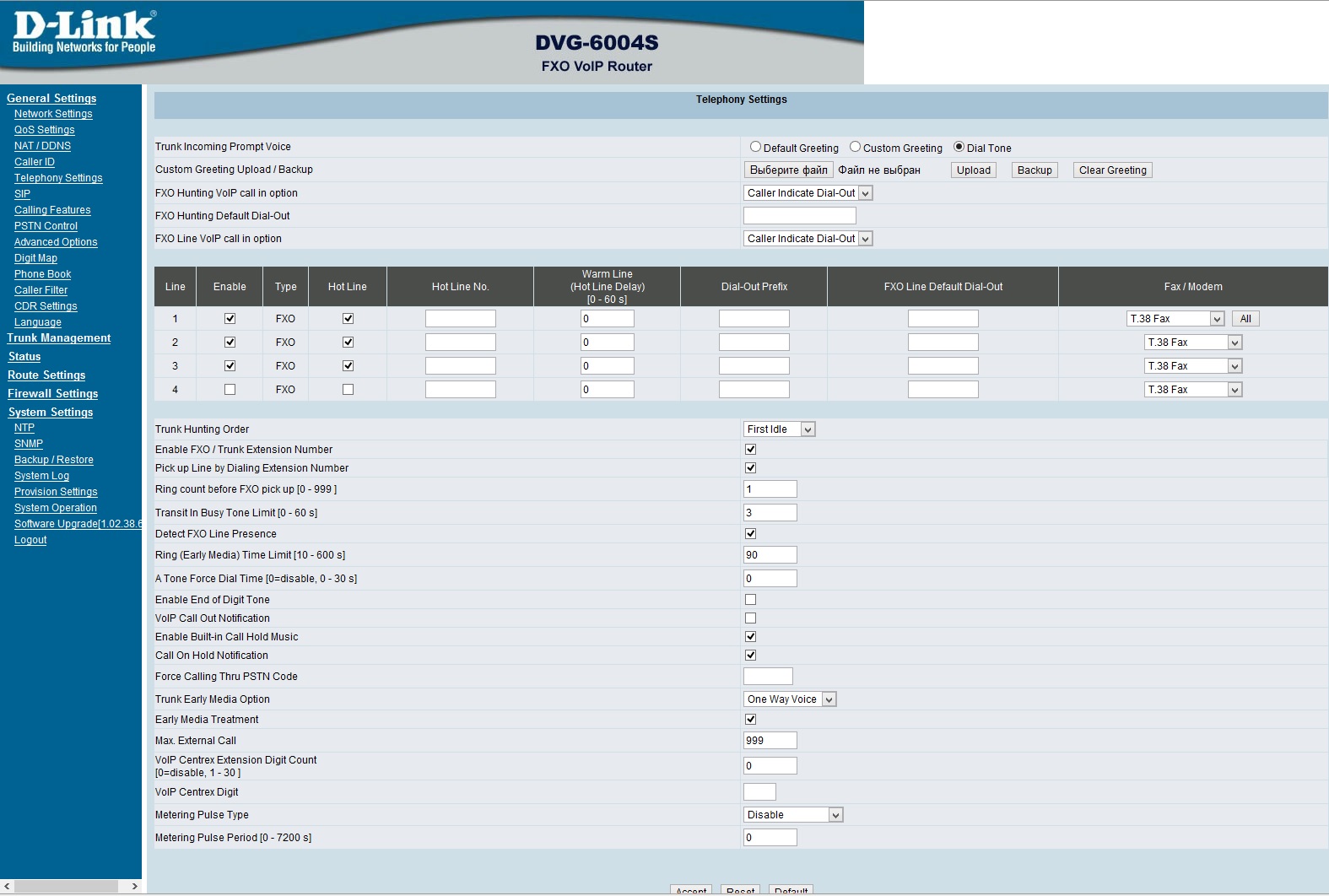Click the choose file button
The width and height of the screenshot is (1329, 896).
point(788,170)
